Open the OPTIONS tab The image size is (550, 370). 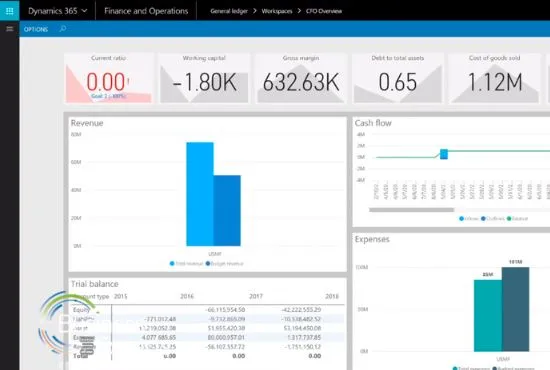coord(36,29)
